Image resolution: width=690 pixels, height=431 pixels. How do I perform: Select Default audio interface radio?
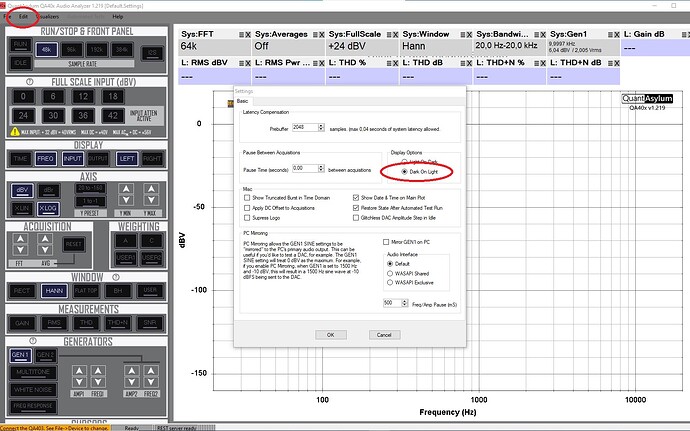click(x=389, y=264)
